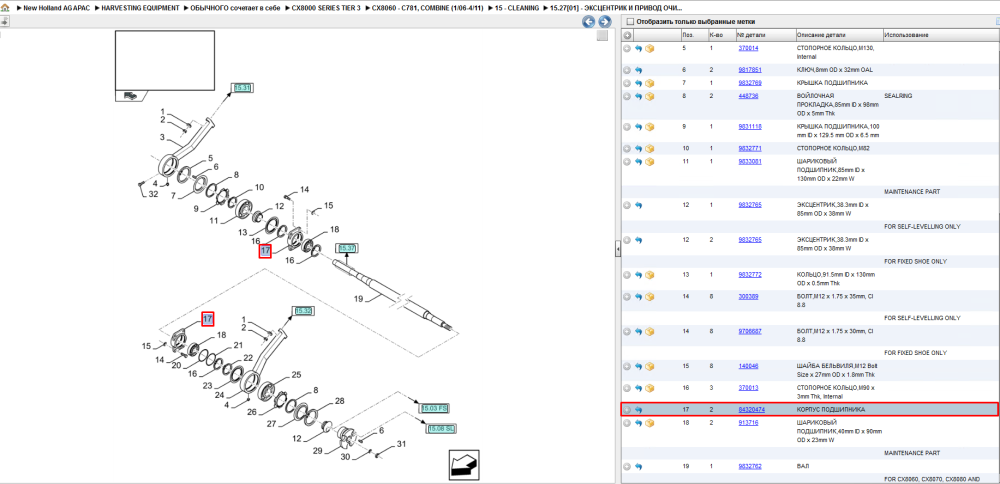Open the 15.37 reference callout in diagram
The width and height of the screenshot is (1000, 484).
347,247
